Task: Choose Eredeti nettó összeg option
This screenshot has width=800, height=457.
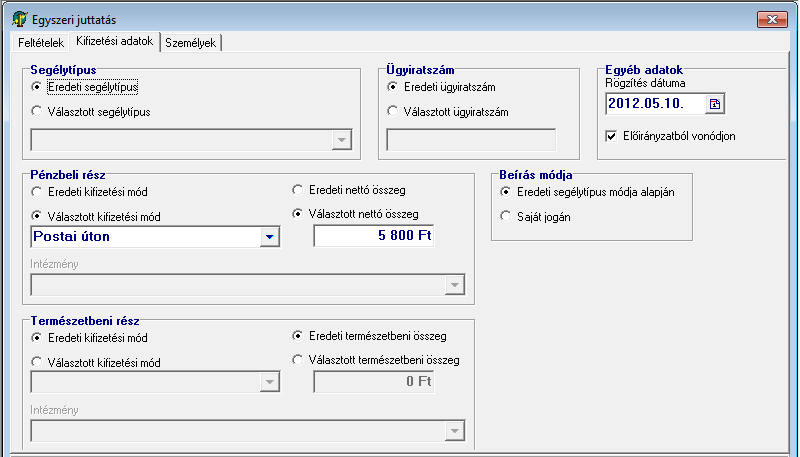Action: point(297,190)
